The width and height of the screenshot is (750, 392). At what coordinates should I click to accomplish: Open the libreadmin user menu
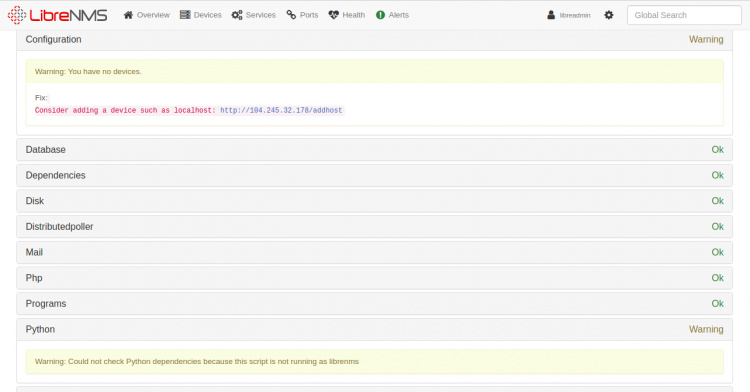pos(569,15)
